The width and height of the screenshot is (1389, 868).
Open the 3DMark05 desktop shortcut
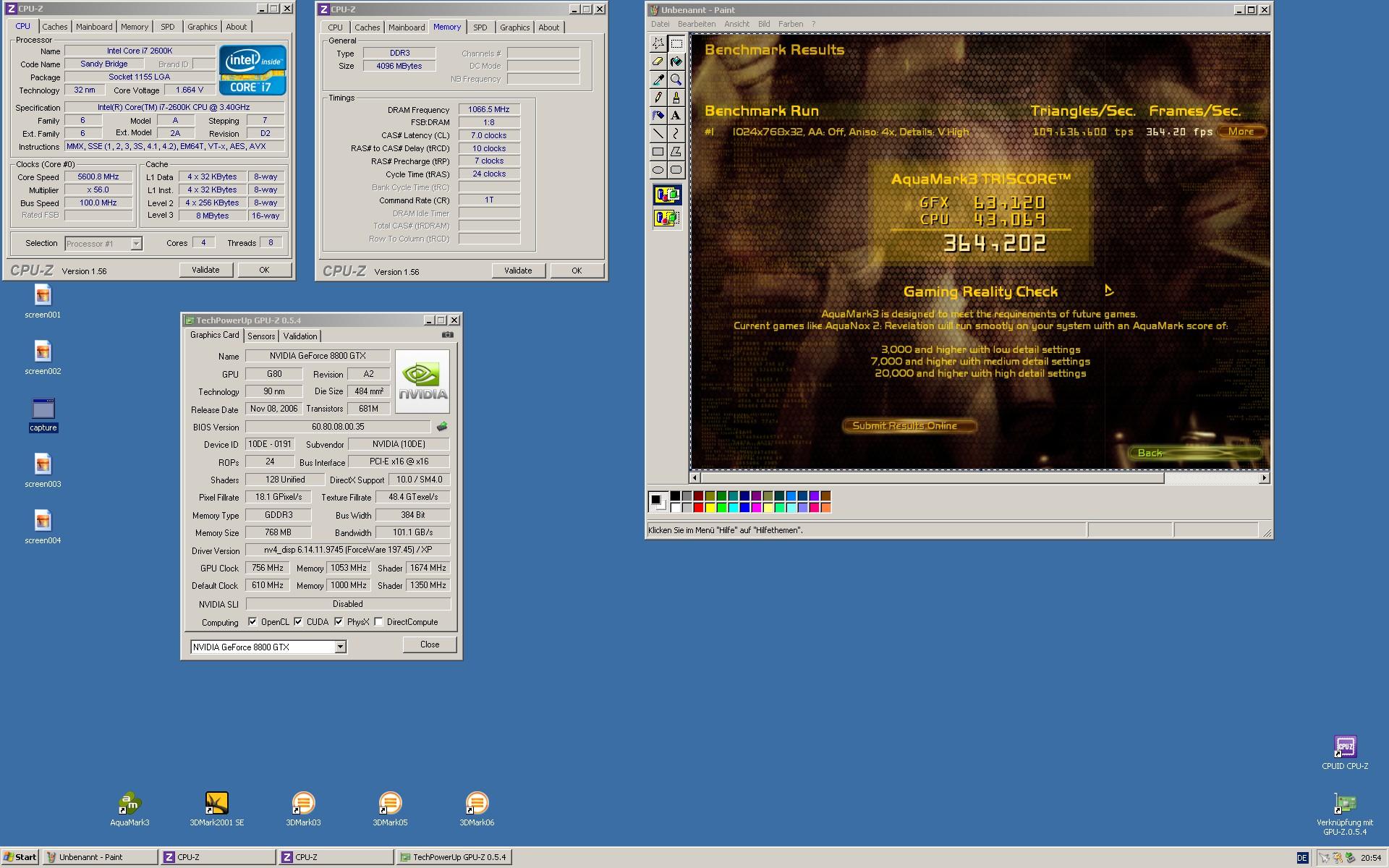(390, 809)
